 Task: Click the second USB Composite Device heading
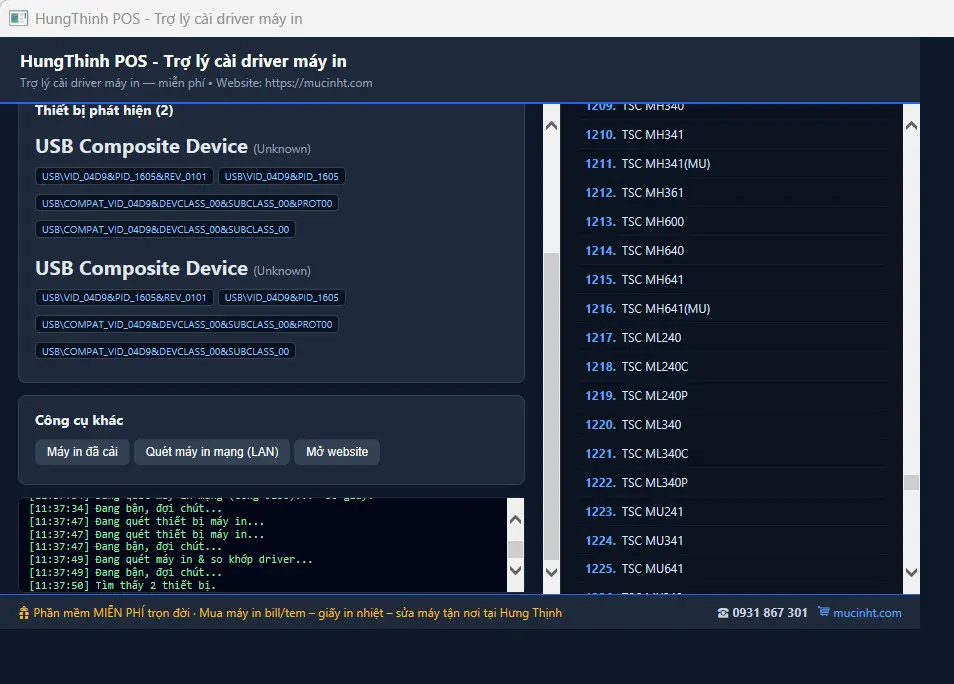[141, 268]
